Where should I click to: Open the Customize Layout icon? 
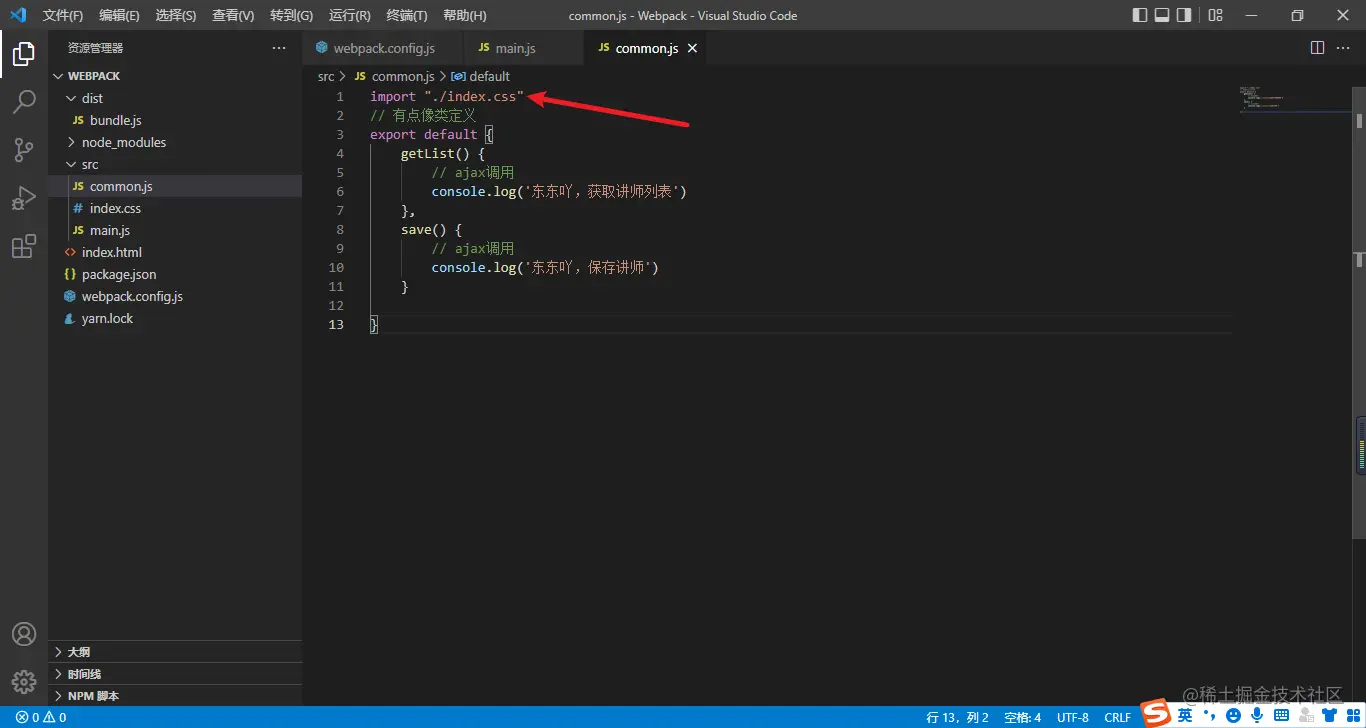pos(1215,15)
